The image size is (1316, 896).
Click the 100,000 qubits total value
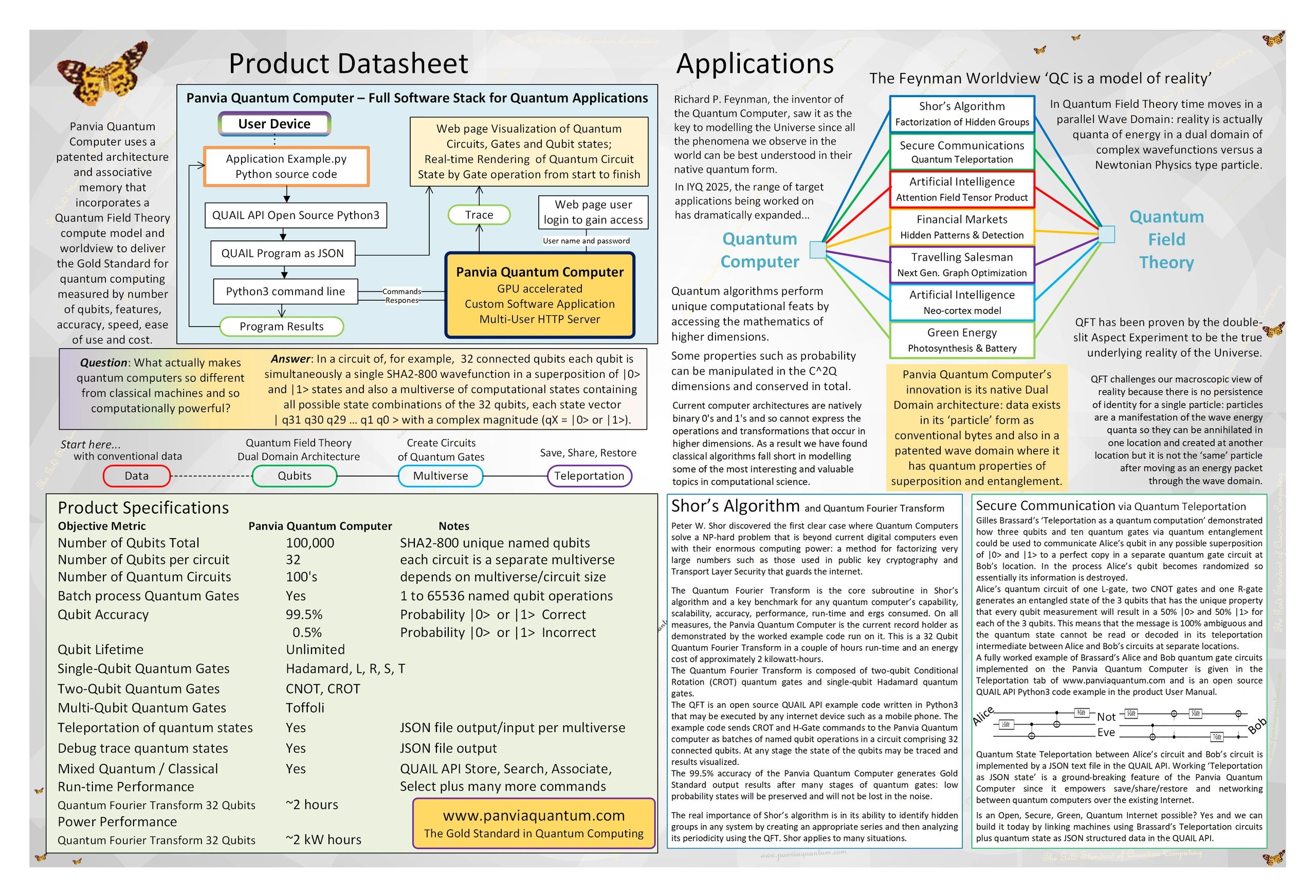click(x=310, y=542)
